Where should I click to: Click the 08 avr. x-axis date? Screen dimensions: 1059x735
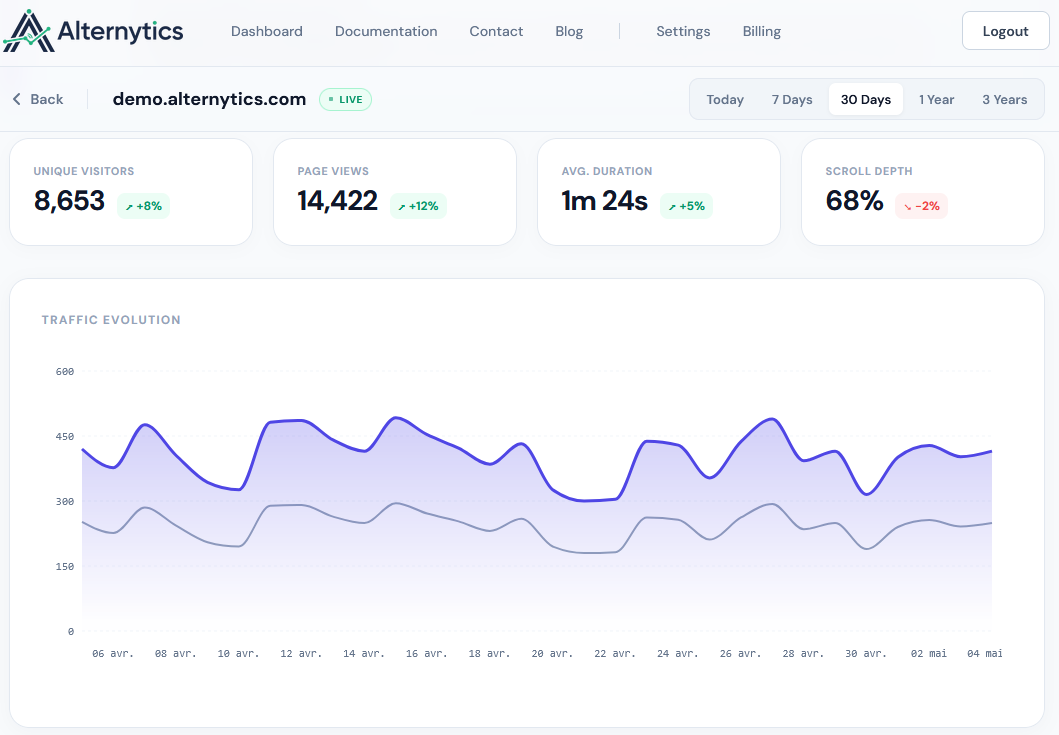click(x=176, y=653)
